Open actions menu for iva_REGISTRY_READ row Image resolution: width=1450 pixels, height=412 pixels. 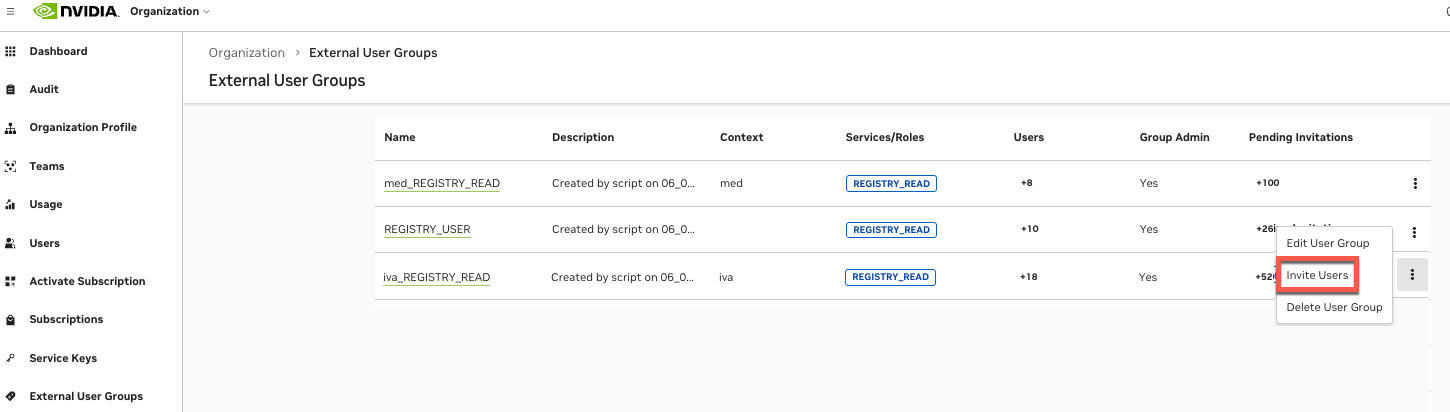tap(1412, 275)
